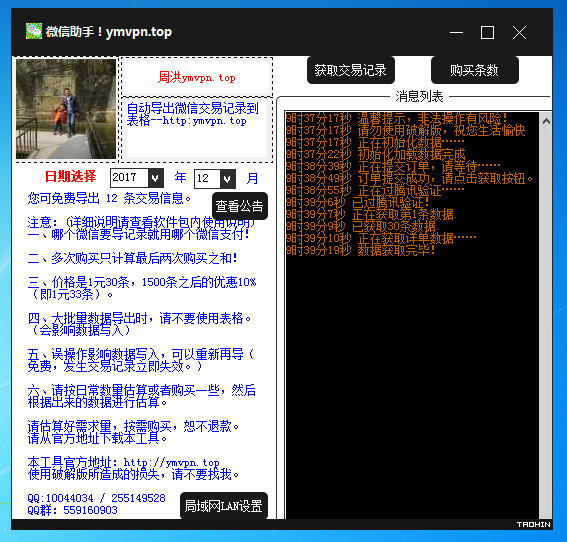Click the log line 正在获取第1条数据
This screenshot has width=567, height=542.
pyautogui.click(x=371, y=214)
